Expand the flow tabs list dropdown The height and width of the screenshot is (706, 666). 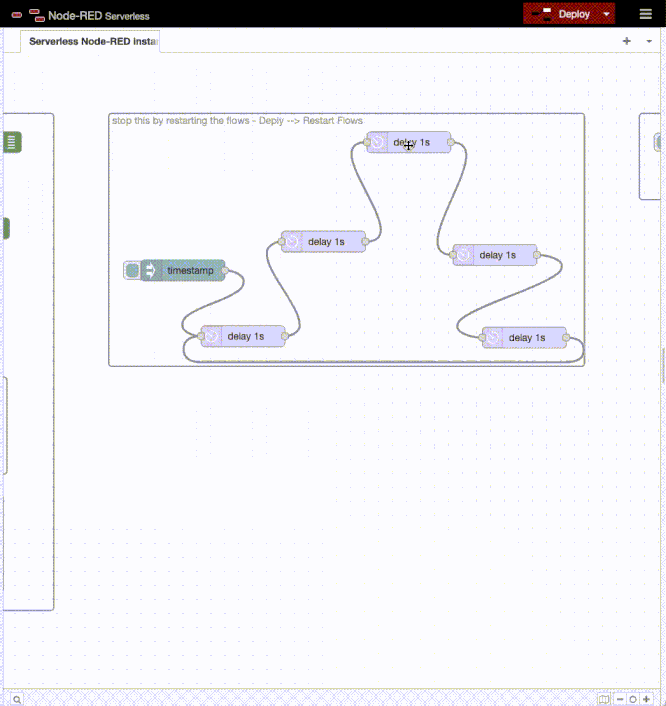click(649, 41)
